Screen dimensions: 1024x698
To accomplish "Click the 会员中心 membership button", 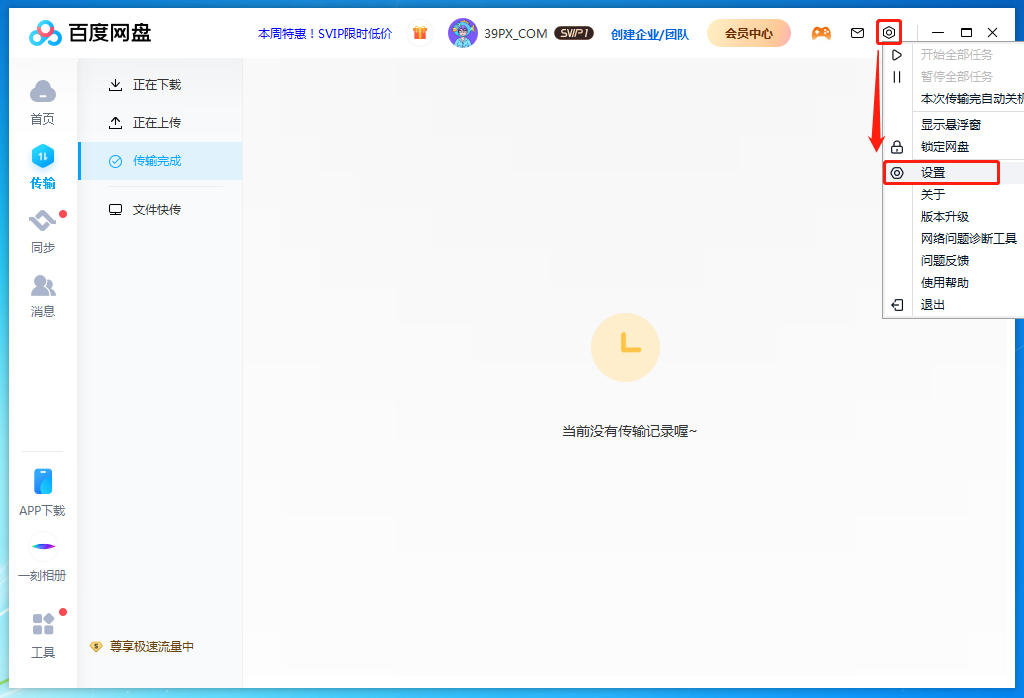I will (748, 32).
